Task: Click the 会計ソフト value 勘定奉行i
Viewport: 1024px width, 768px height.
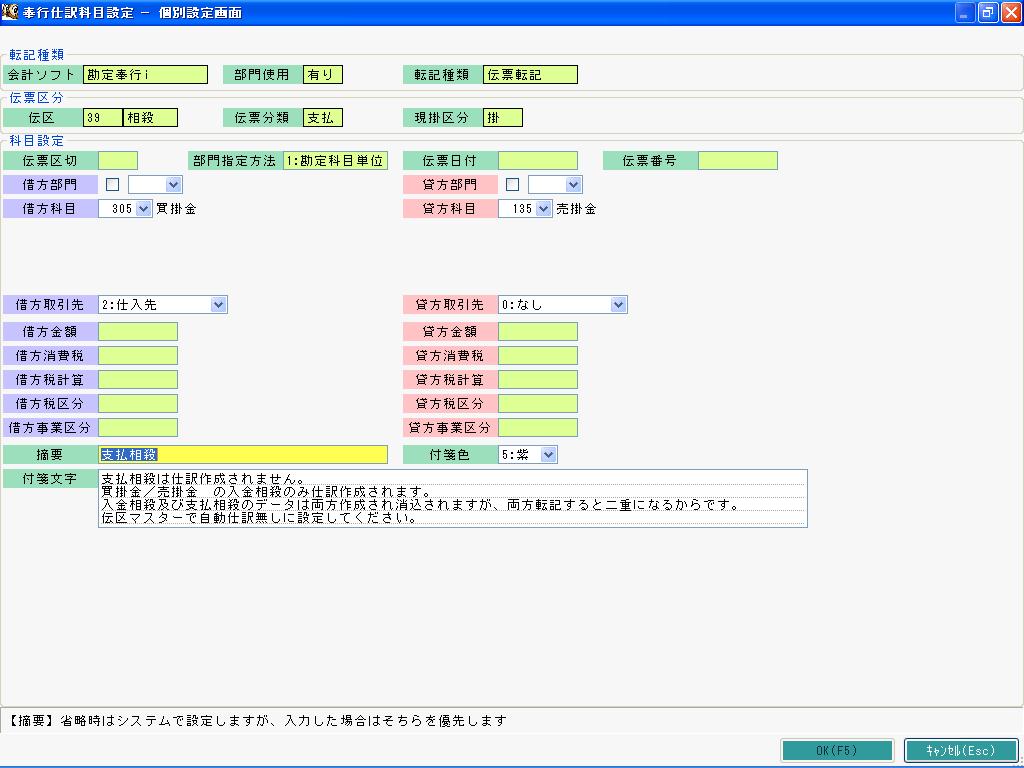Action: pos(145,74)
